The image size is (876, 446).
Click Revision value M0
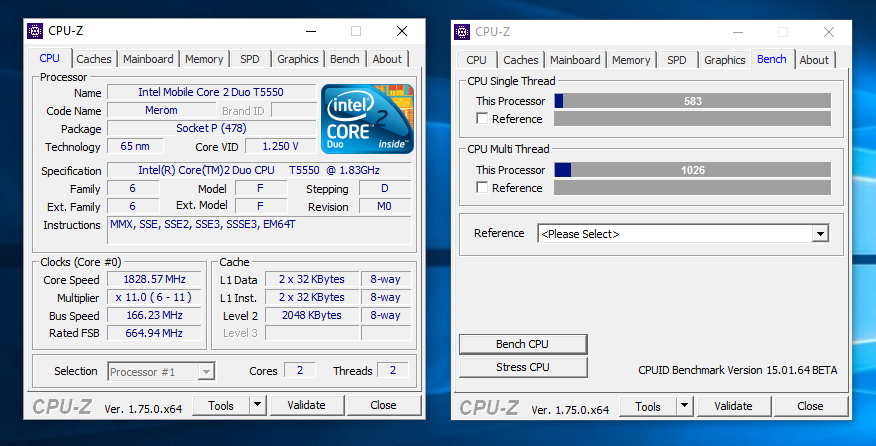coord(384,206)
